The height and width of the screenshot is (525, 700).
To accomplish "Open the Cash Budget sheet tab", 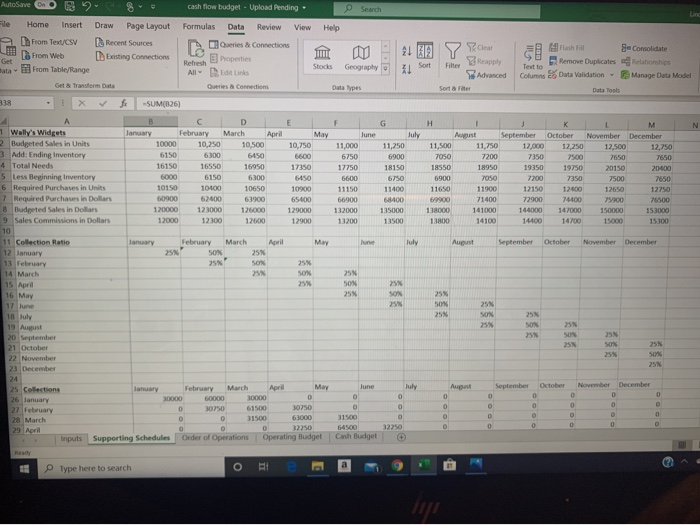I will point(356,436).
